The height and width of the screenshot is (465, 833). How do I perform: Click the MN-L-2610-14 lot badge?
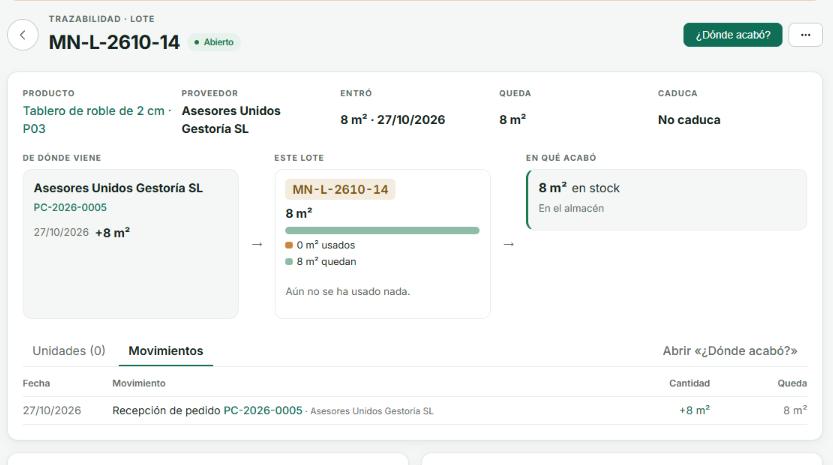(340, 189)
